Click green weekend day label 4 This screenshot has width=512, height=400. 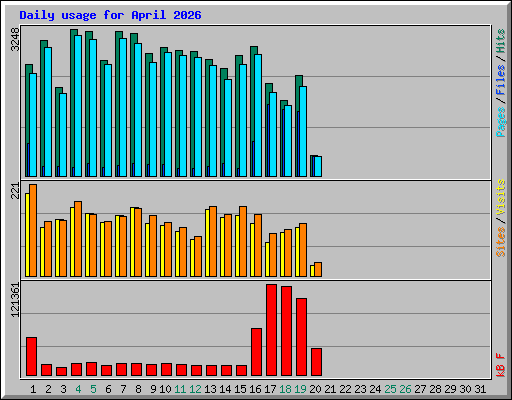[78, 389]
